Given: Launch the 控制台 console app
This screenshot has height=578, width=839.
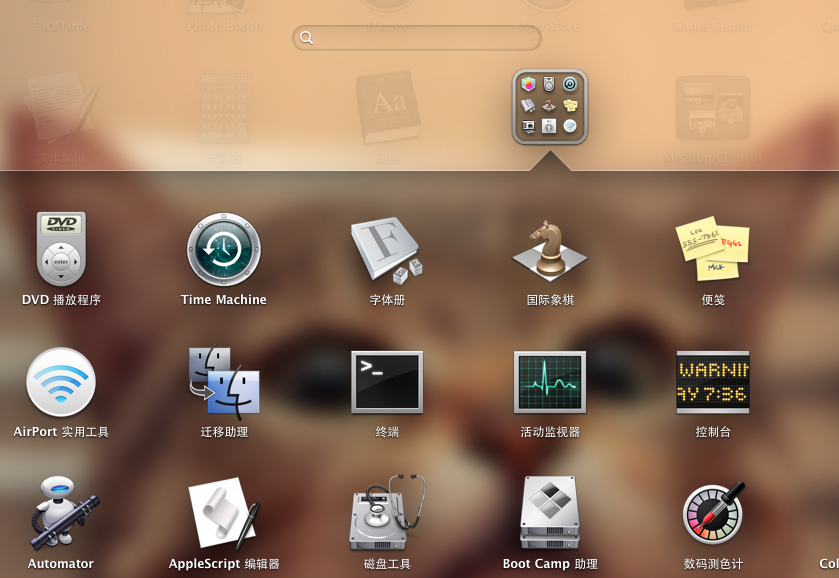Looking at the screenshot, I should tap(713, 382).
